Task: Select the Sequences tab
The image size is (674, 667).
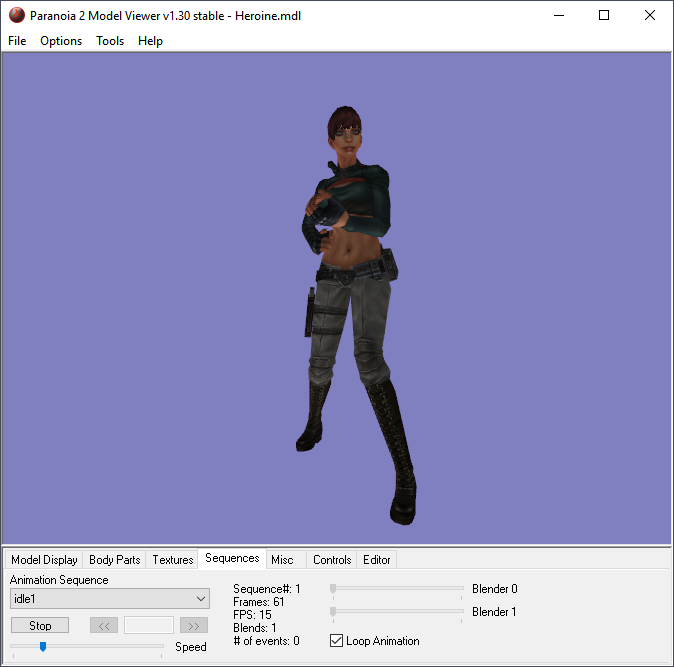Action: pos(232,558)
